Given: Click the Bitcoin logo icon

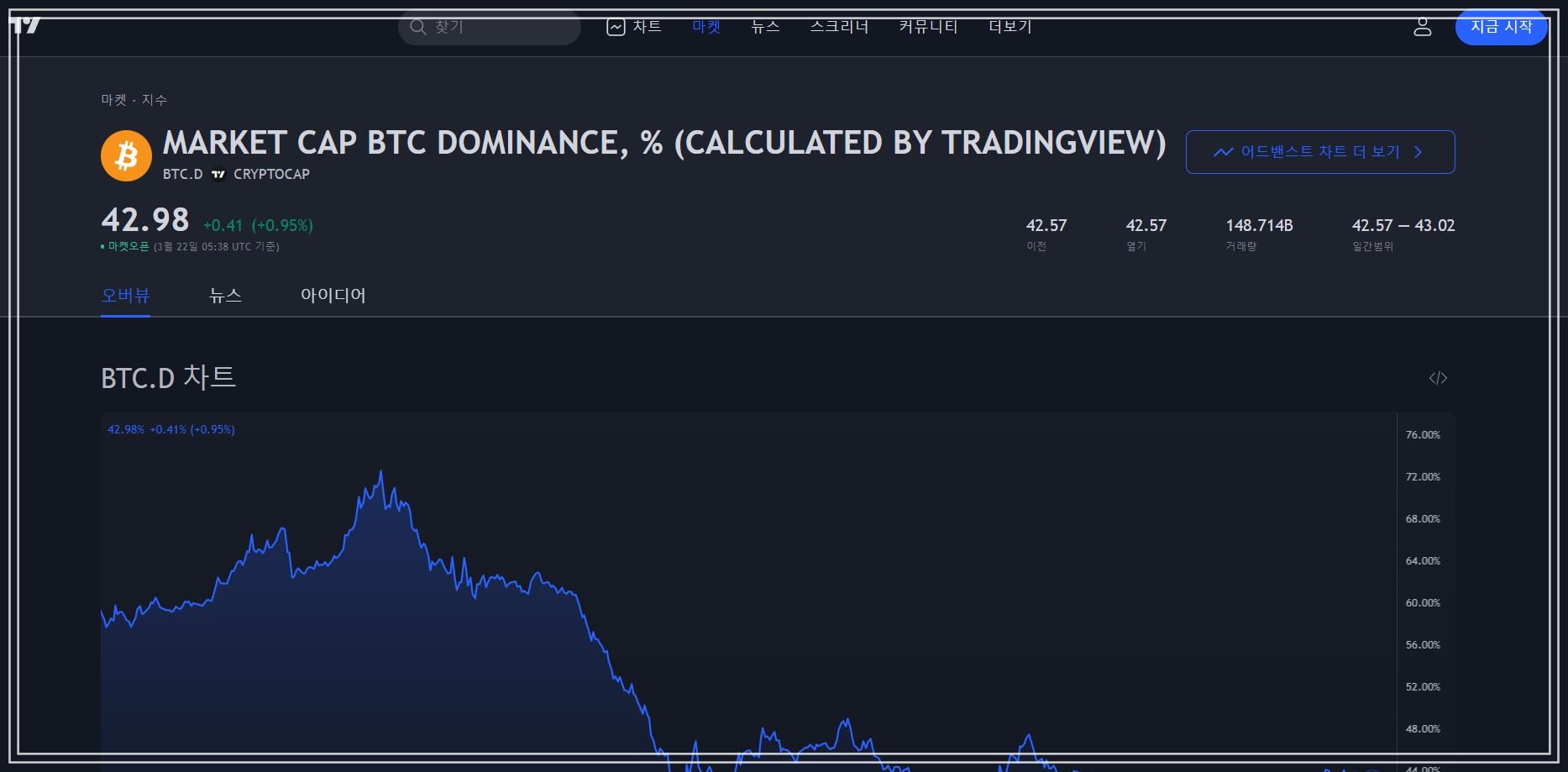Looking at the screenshot, I should 126,155.
